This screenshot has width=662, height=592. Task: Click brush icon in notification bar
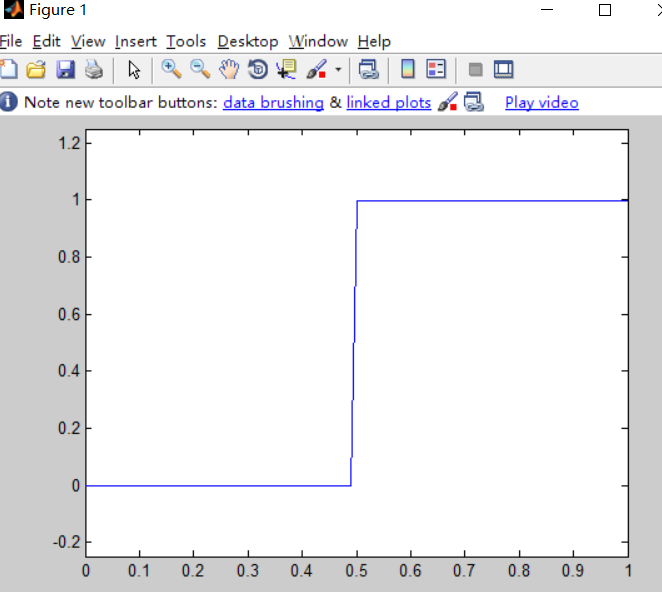point(448,102)
